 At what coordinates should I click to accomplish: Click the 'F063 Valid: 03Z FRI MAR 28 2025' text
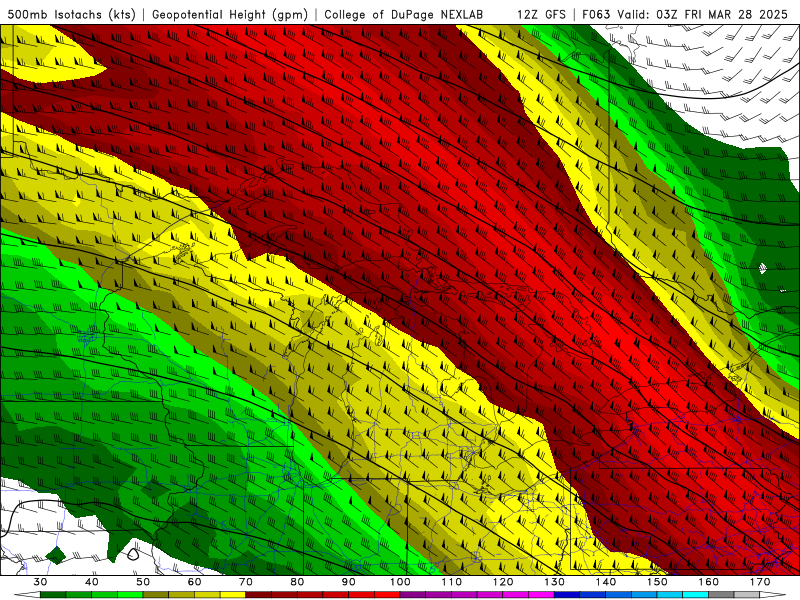point(685,15)
